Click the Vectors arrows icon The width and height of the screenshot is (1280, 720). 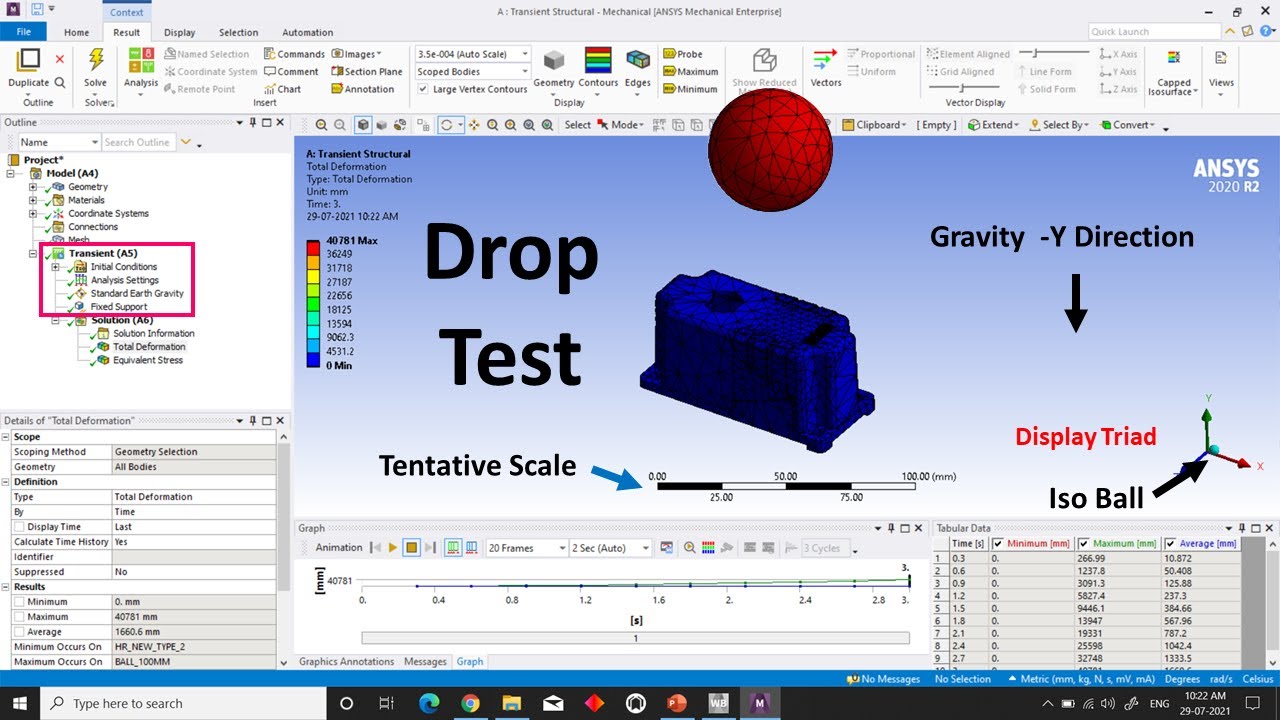825,60
